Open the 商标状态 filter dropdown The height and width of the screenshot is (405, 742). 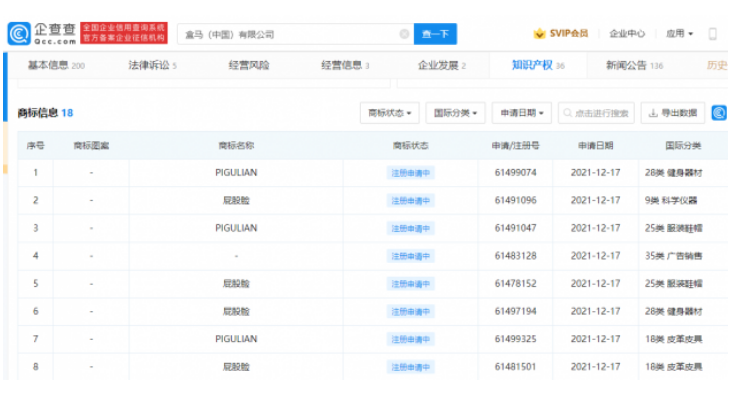tap(389, 113)
